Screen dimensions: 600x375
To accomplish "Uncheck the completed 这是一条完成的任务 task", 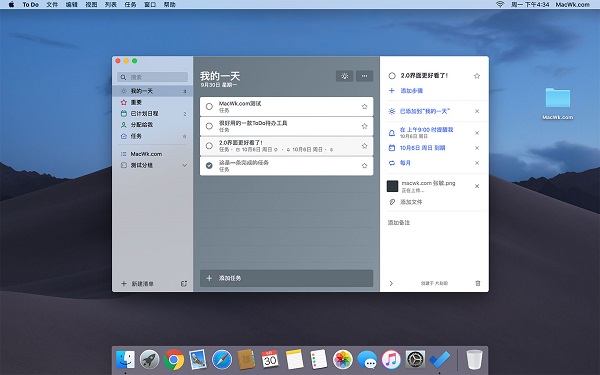I will [209, 166].
